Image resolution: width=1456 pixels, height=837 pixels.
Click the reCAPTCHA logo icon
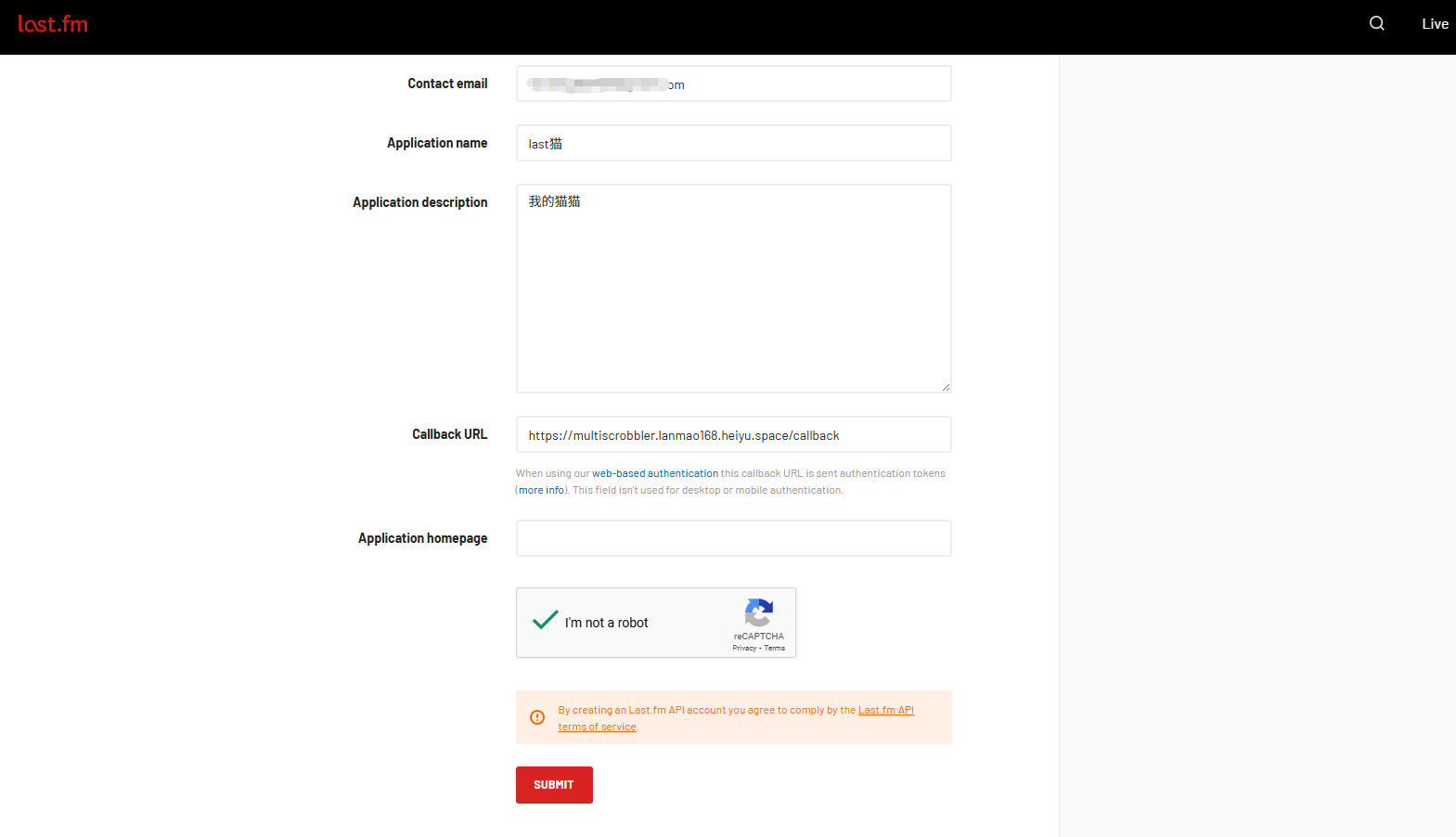point(759,612)
